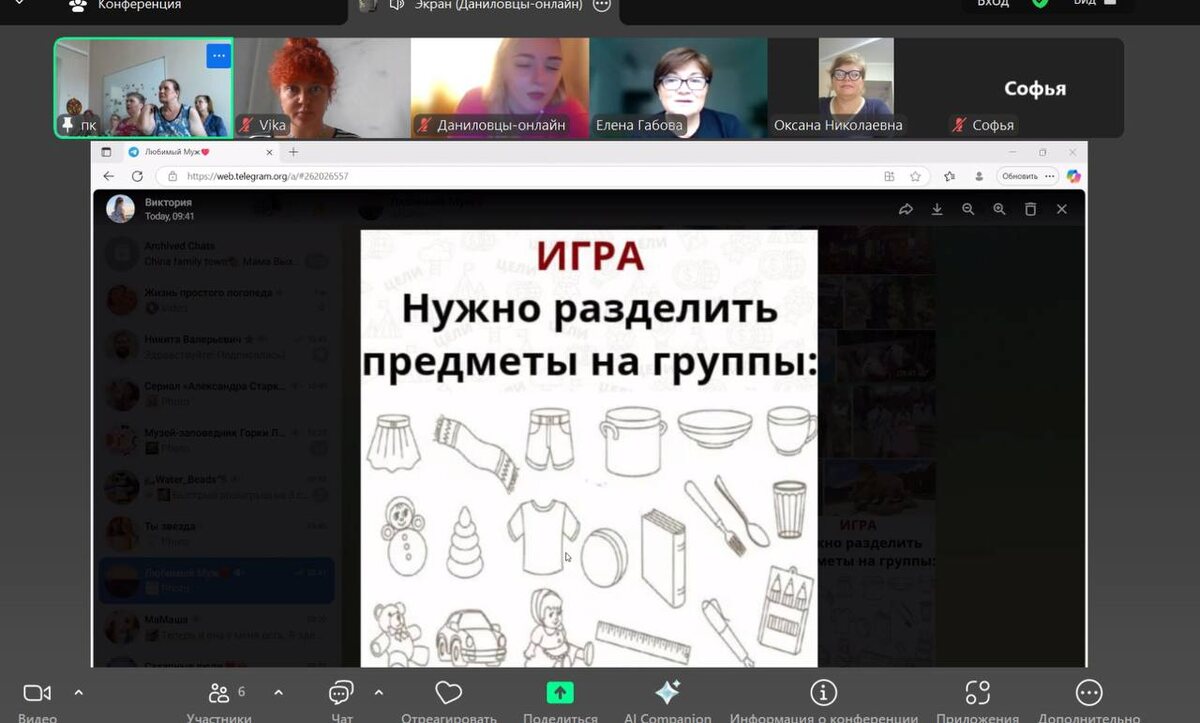The height and width of the screenshot is (723, 1200).
Task: Open the highlighted Любимый Муж chat
Action: [x=216, y=580]
